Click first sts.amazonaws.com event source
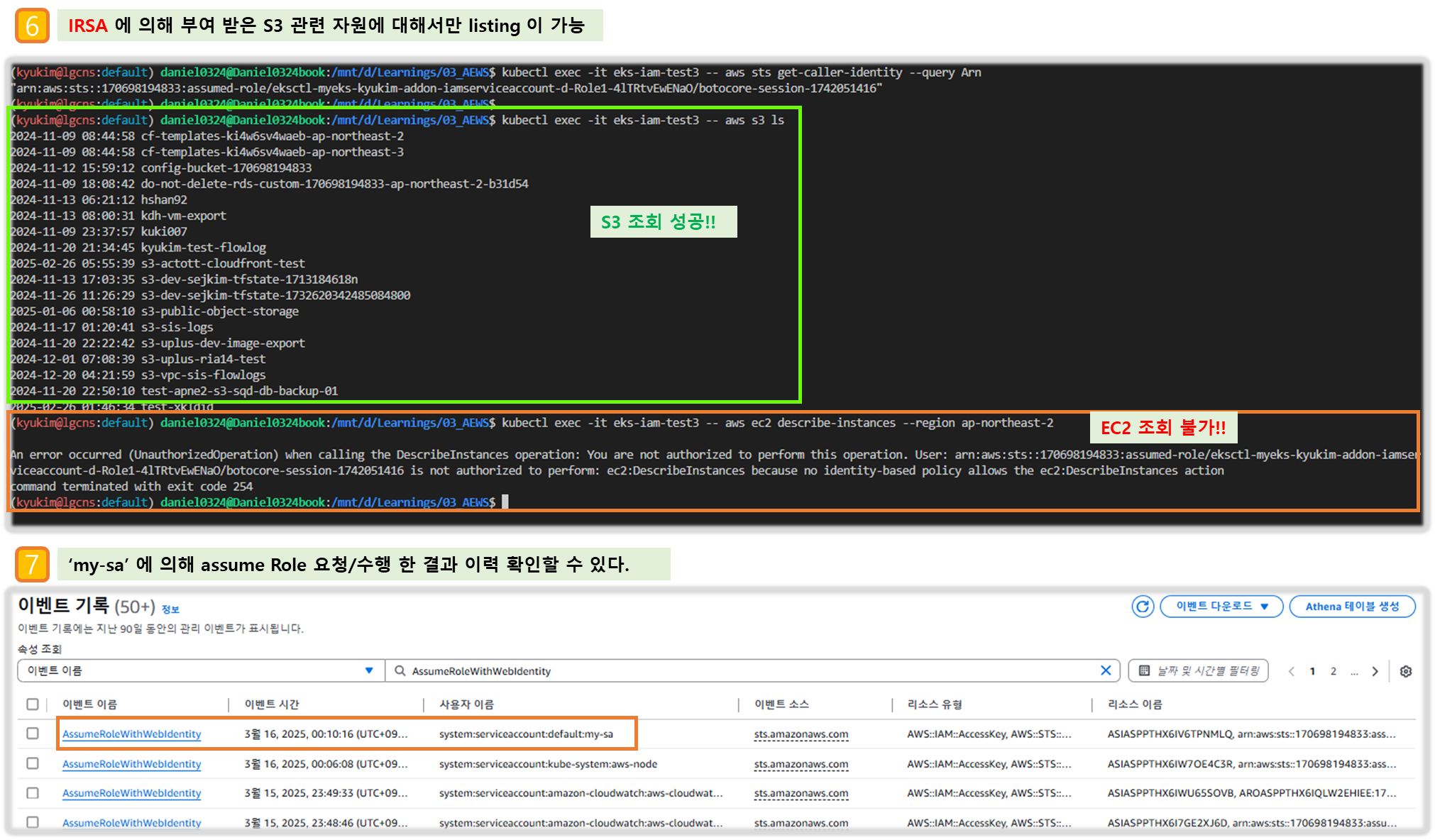Image resolution: width=1435 pixels, height=840 pixels. tap(801, 734)
